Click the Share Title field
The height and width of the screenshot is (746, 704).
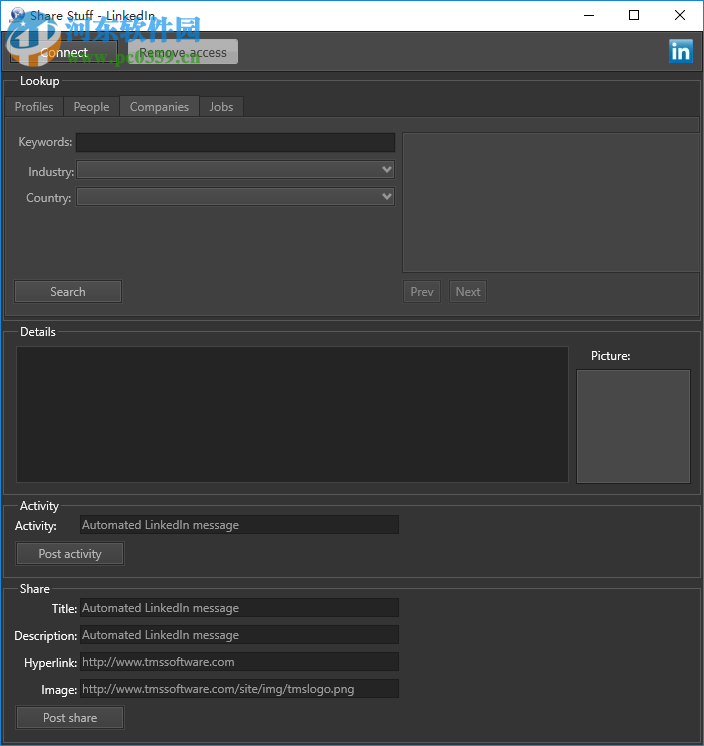(x=239, y=608)
